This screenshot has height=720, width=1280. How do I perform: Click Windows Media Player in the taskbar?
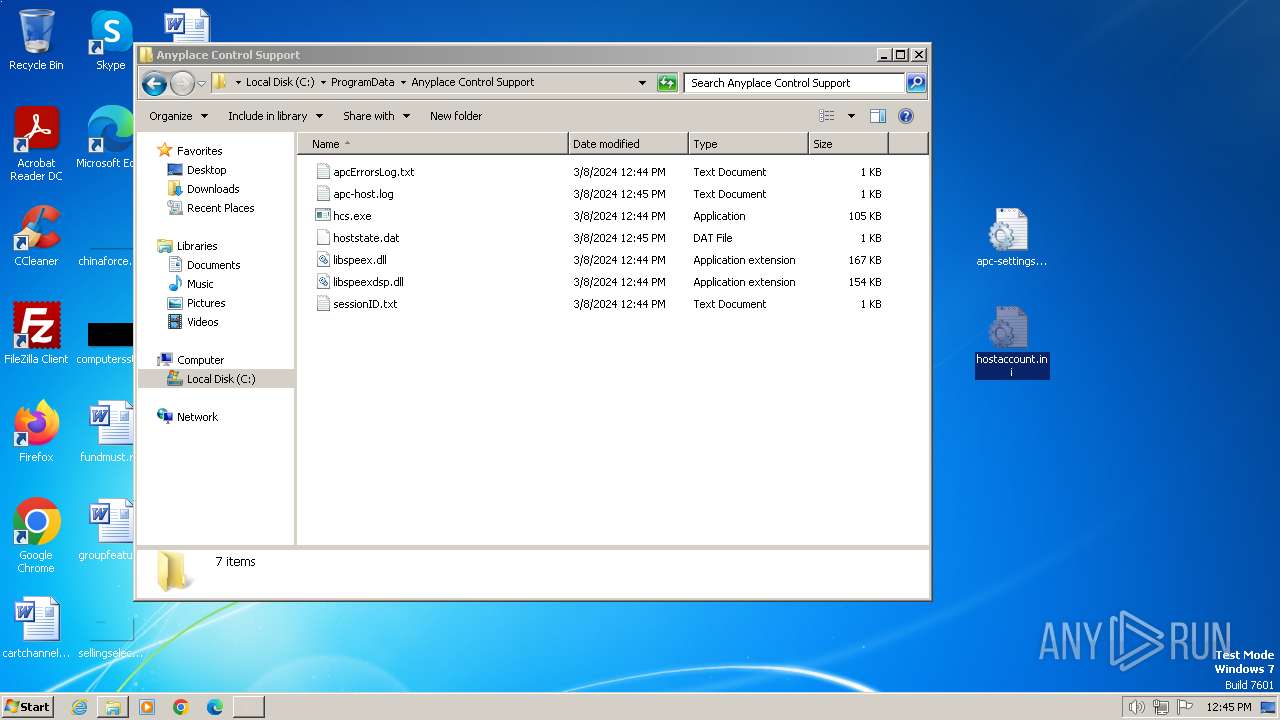147,707
